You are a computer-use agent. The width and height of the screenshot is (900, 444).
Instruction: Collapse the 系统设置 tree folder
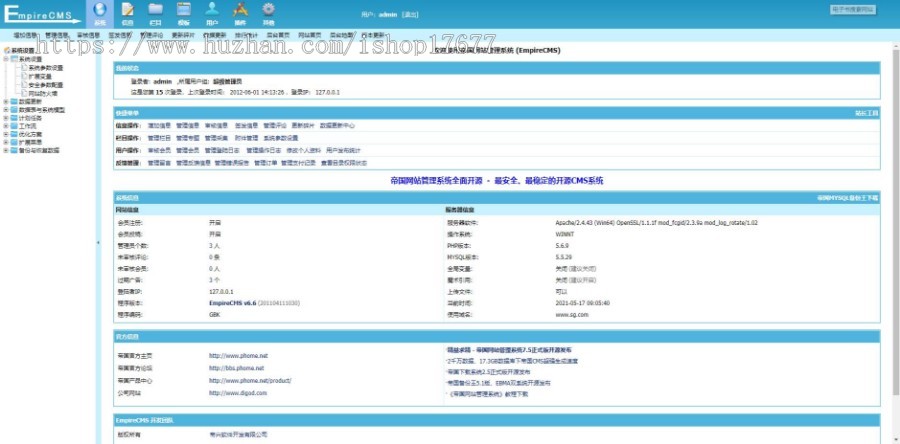(6, 59)
